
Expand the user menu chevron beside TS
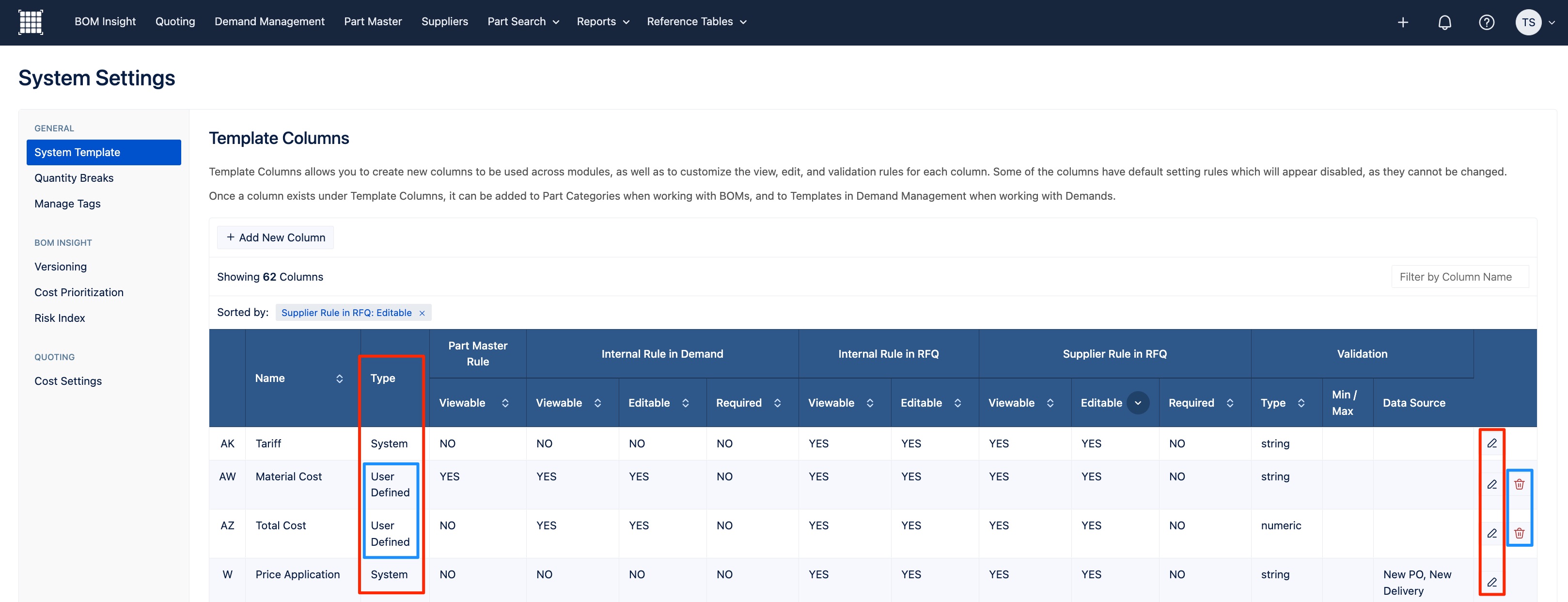pyautogui.click(x=1552, y=22)
